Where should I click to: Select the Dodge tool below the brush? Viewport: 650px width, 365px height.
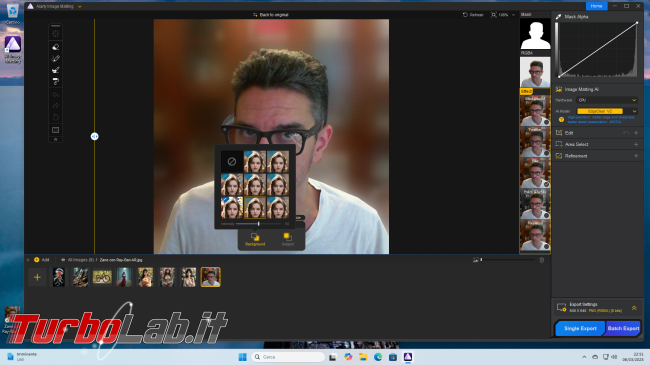click(x=56, y=70)
